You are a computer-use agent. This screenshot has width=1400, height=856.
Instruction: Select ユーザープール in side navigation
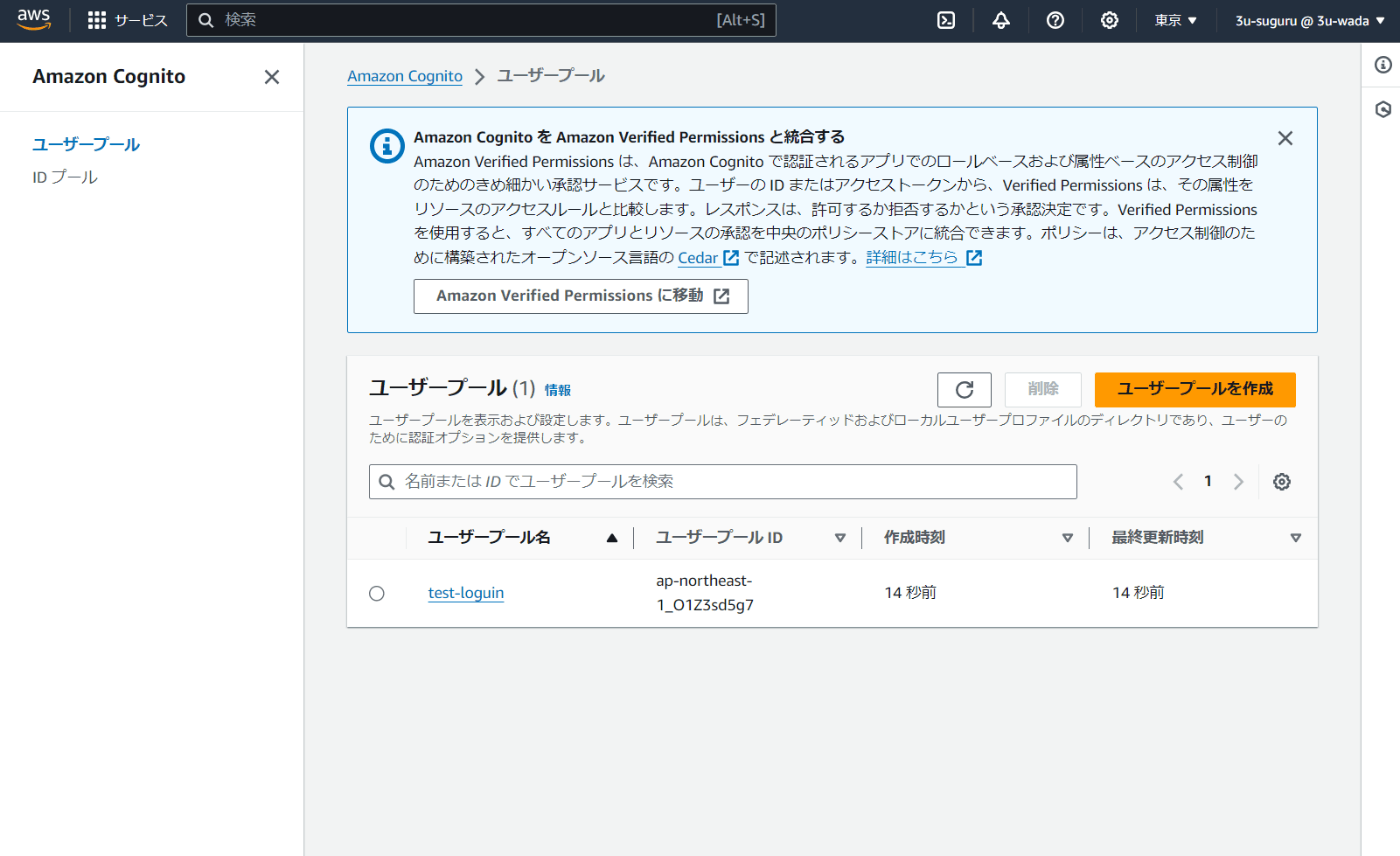pos(86,145)
